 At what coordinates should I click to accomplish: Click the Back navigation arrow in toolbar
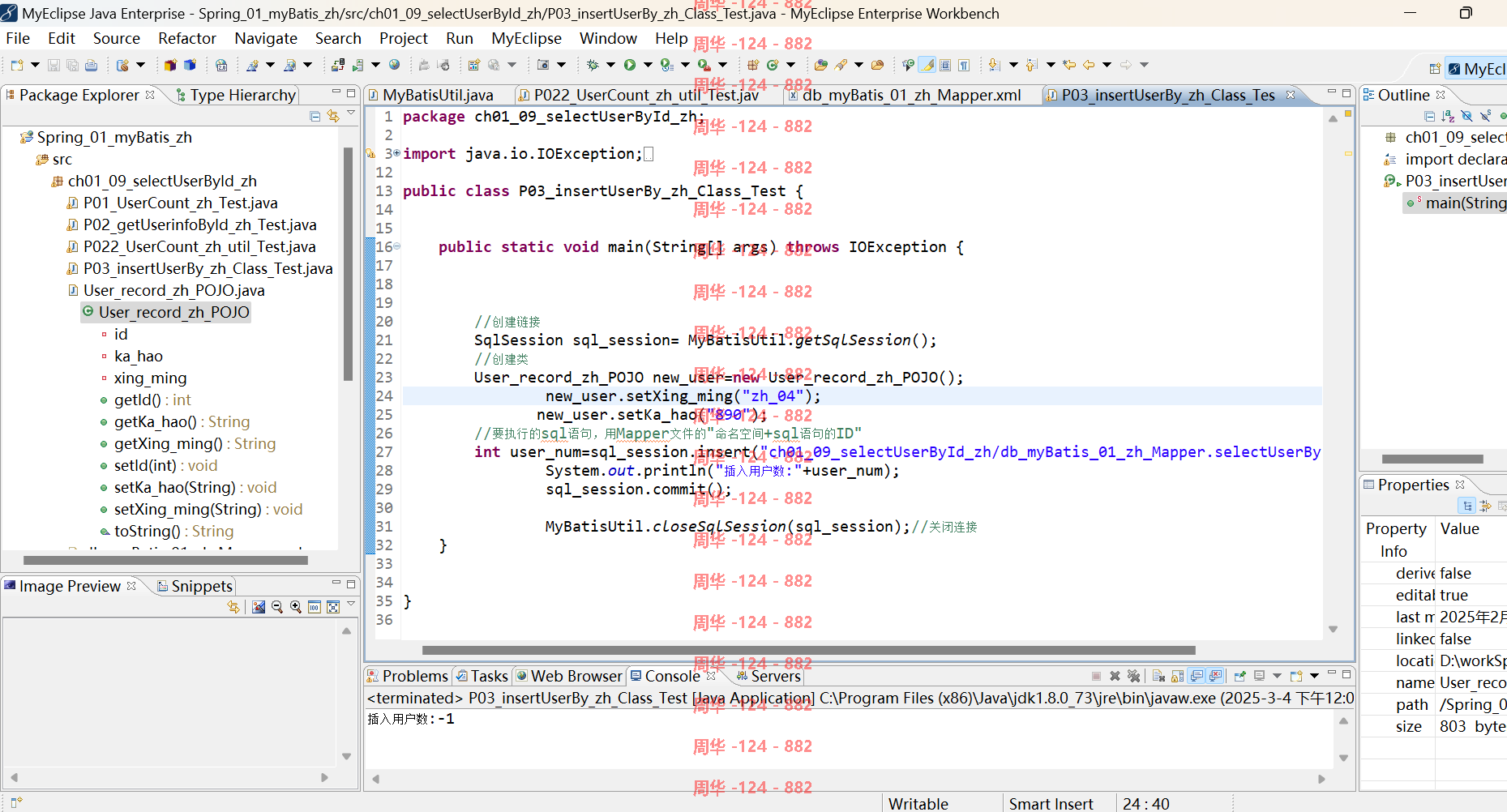tap(1089, 65)
